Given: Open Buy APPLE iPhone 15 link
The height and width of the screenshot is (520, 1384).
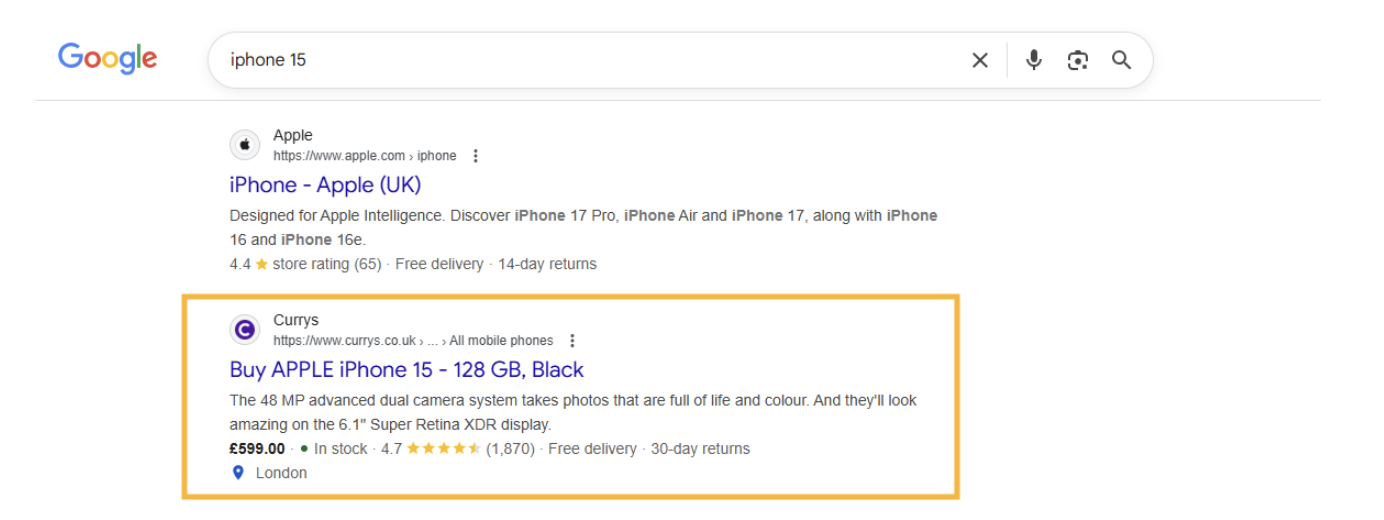Looking at the screenshot, I should point(406,370).
